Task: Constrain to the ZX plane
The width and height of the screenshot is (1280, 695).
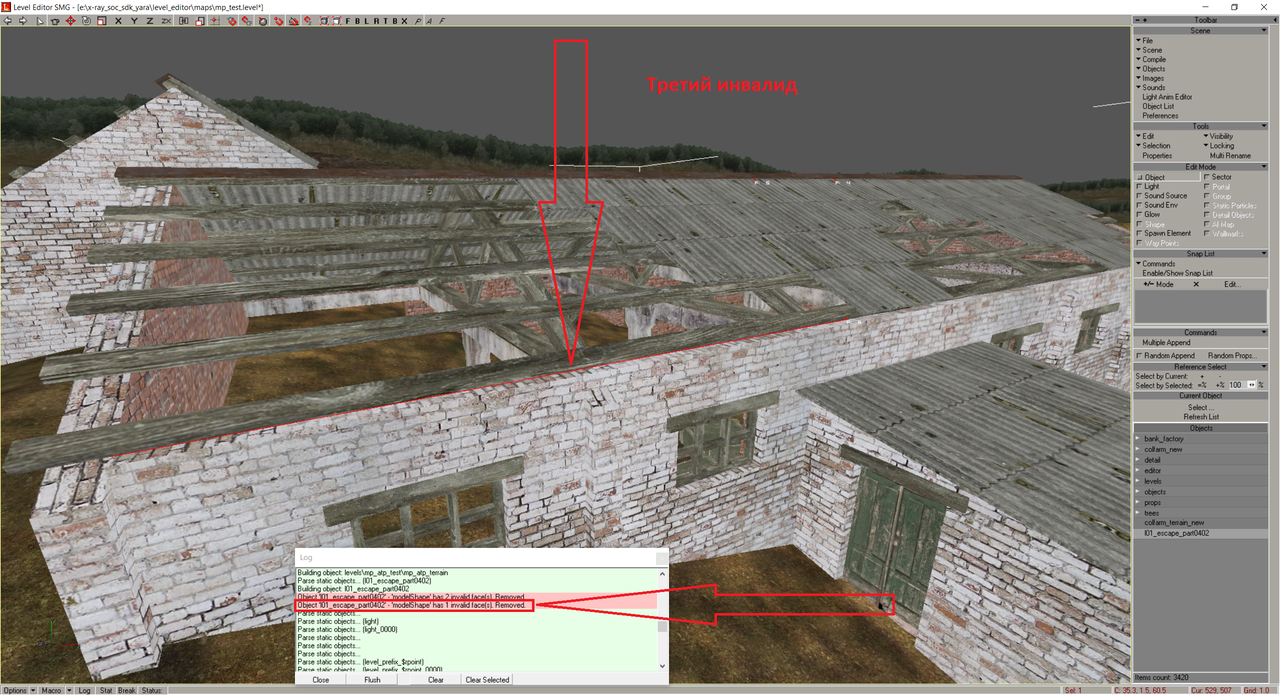Action: pyautogui.click(x=166, y=20)
